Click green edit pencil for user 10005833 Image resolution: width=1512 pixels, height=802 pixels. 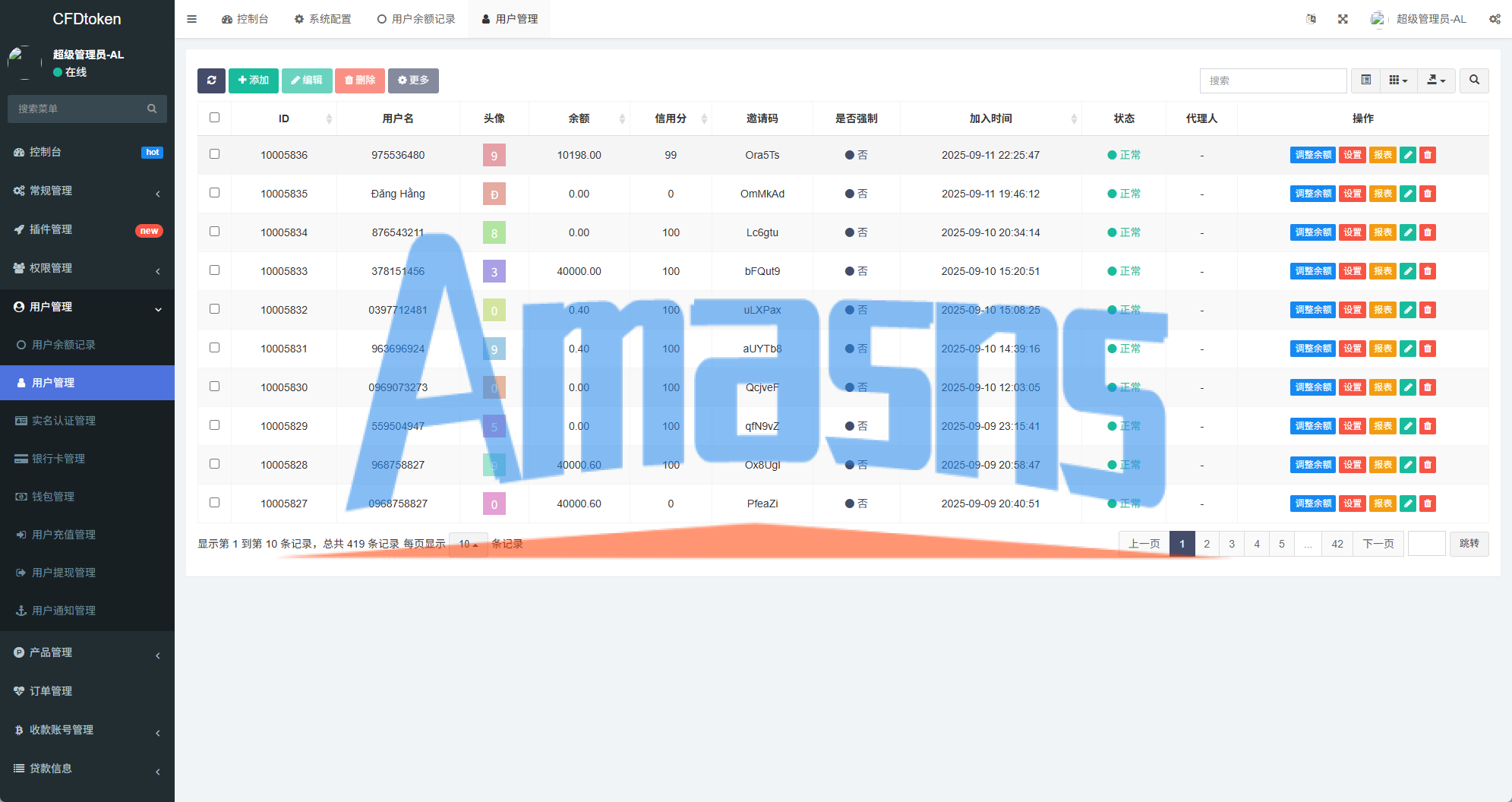point(1408,271)
